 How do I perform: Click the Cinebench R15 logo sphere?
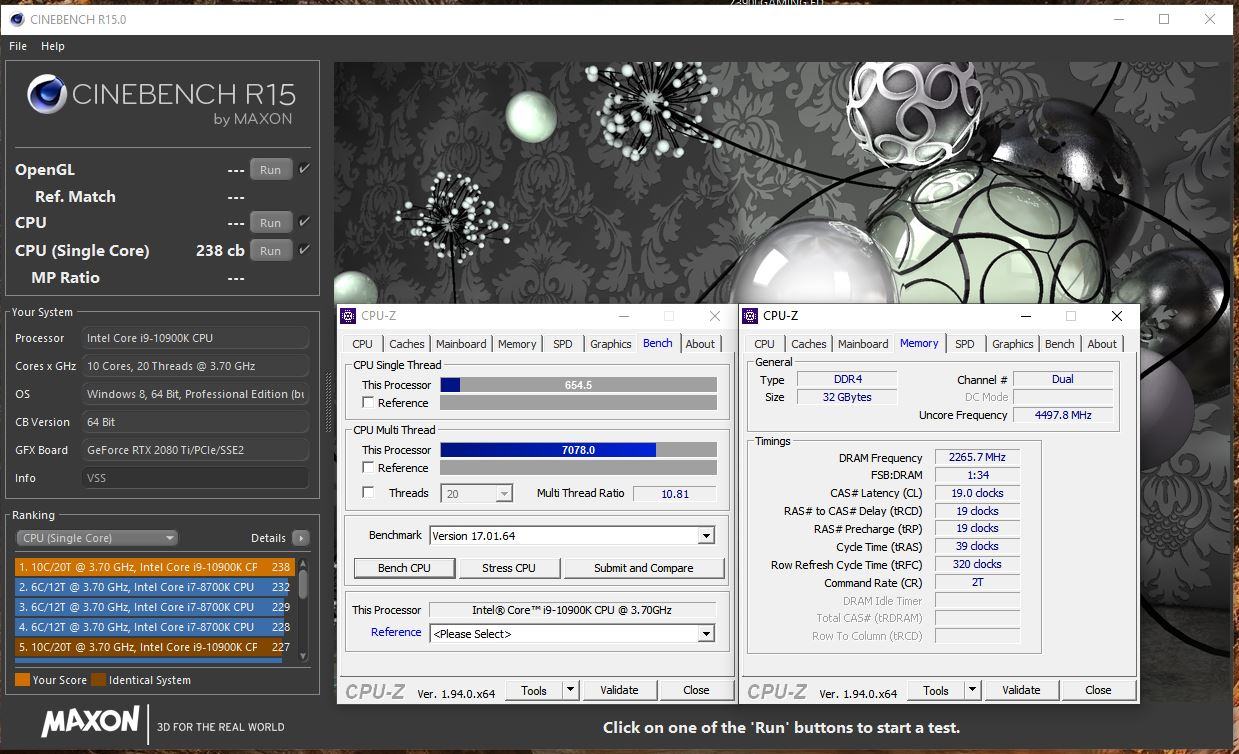(x=47, y=96)
